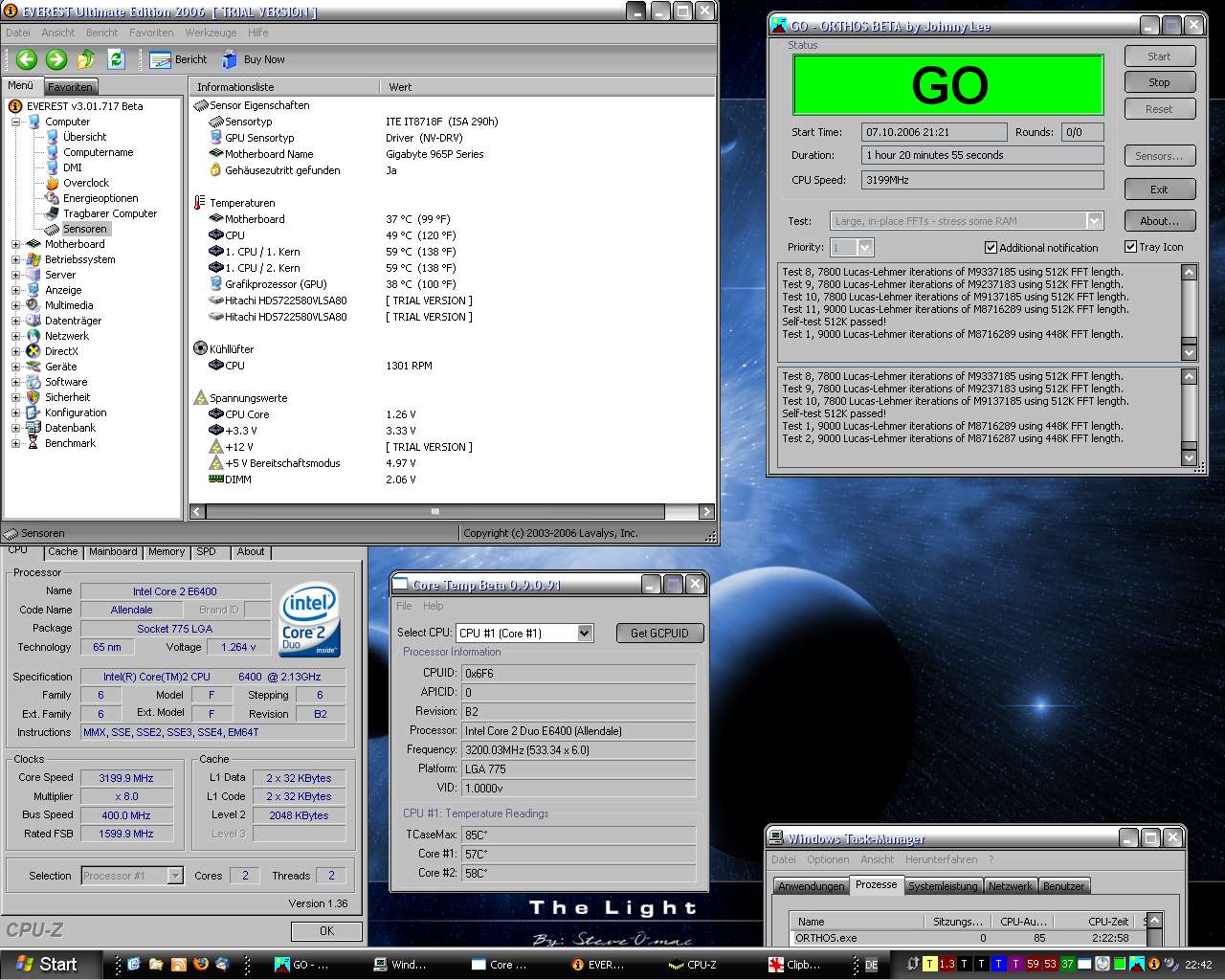Click the Buy Now toolbar button
Viewport: 1225px width, 980px height.
pos(254,59)
